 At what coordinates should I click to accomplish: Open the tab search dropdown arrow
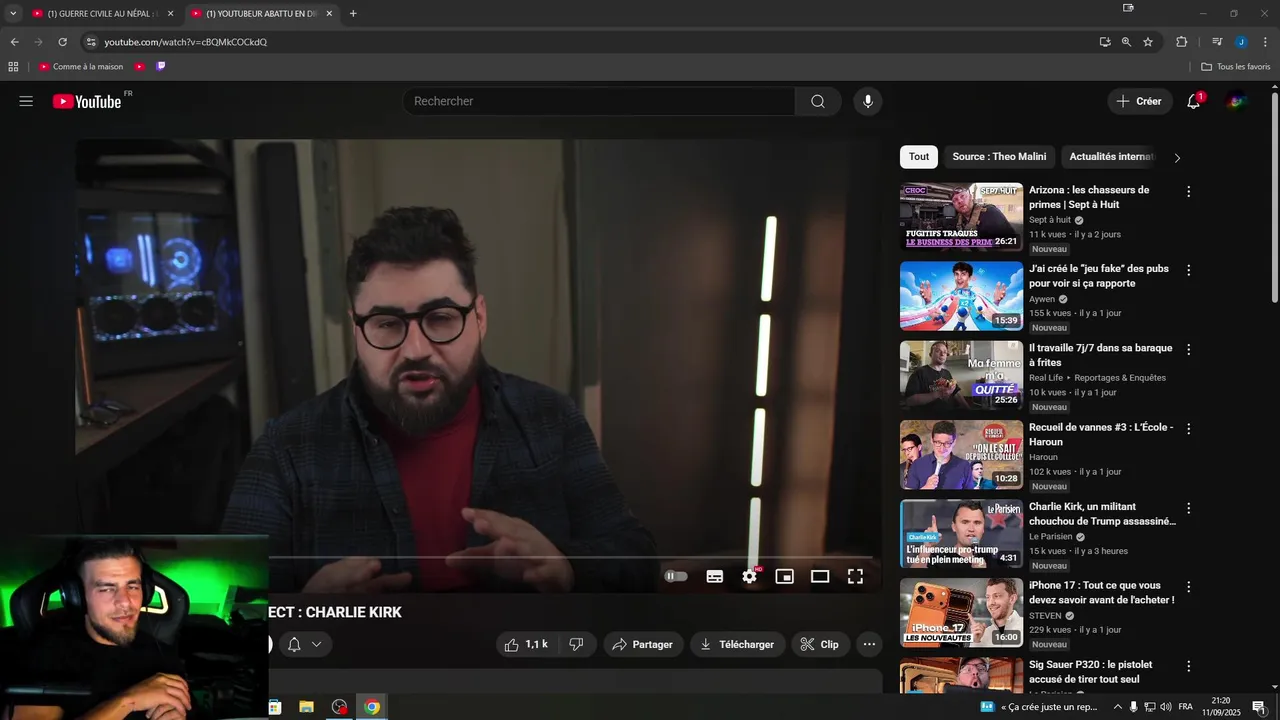(13, 14)
